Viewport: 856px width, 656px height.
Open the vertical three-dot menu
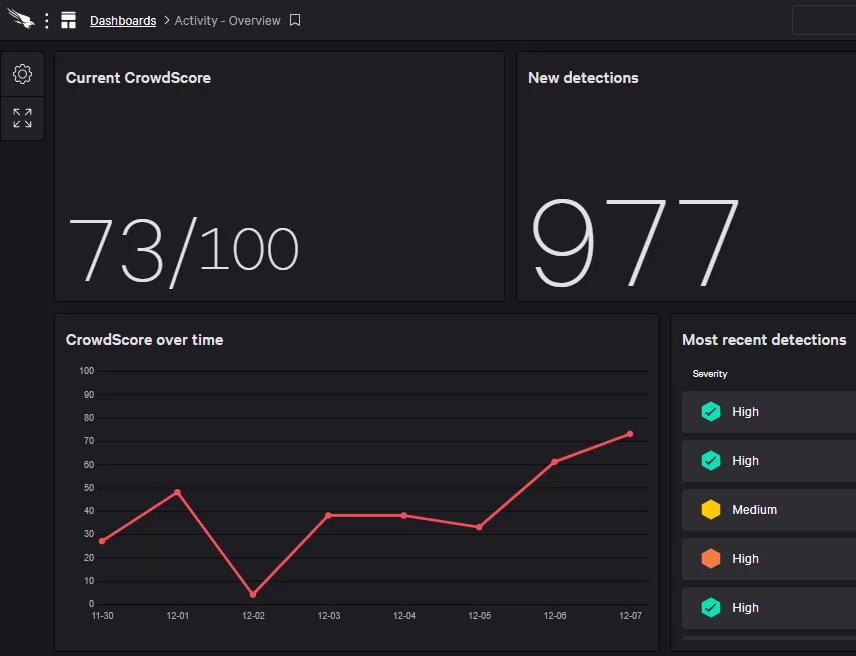46,19
